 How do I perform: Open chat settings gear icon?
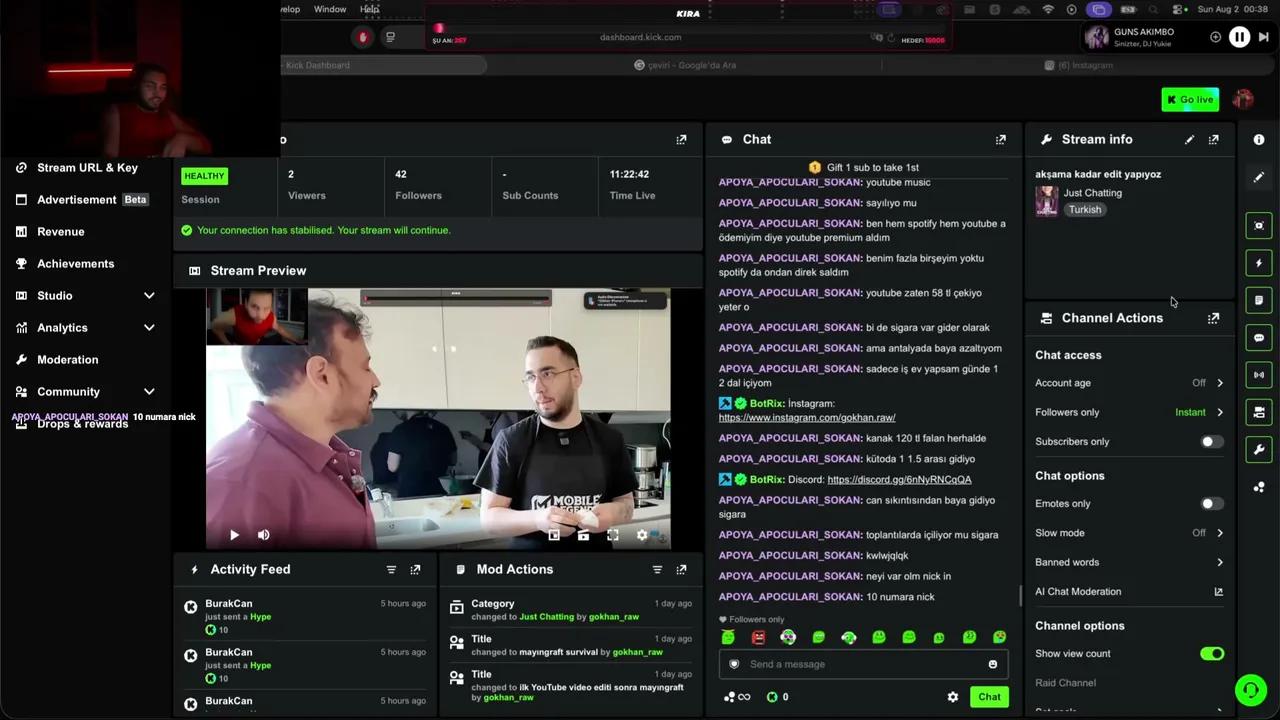pos(953,697)
